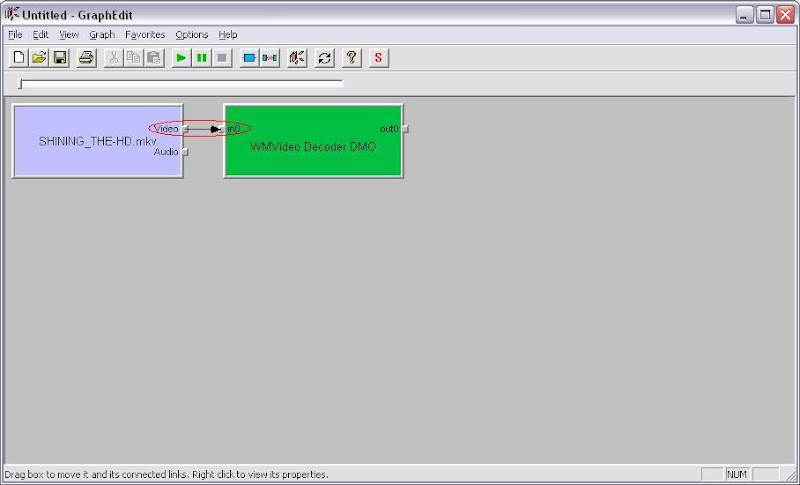Click the red S toolbar button
This screenshot has height=485, width=800.
coord(378,58)
